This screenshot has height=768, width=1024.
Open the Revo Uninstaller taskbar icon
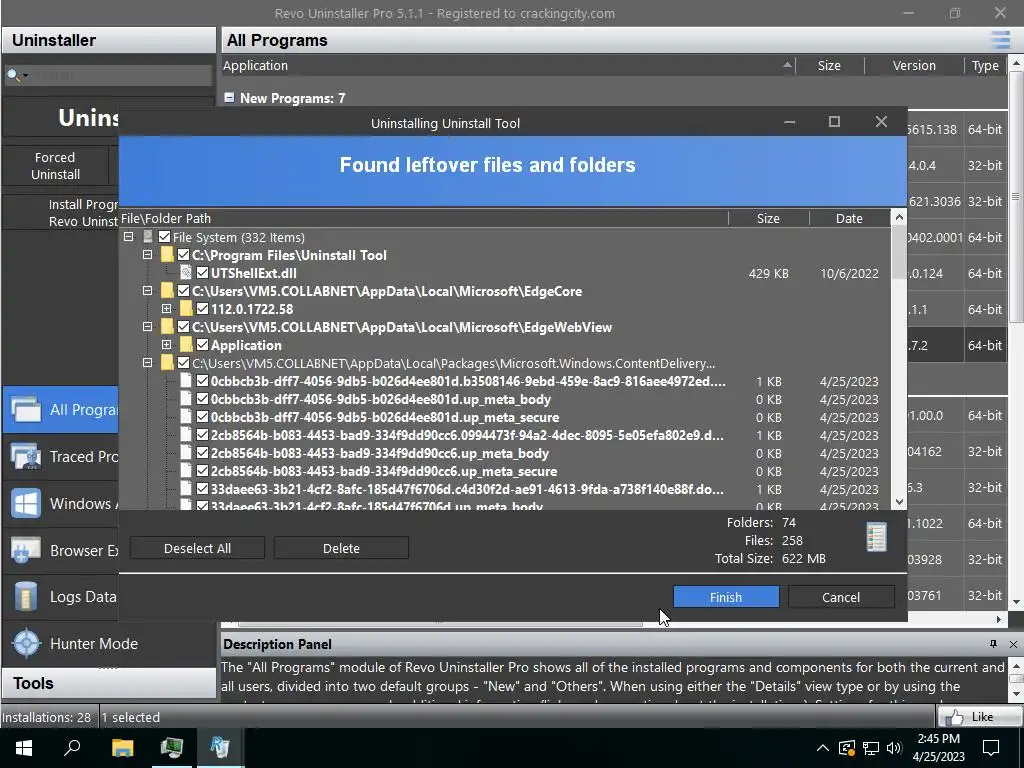[x=219, y=747]
